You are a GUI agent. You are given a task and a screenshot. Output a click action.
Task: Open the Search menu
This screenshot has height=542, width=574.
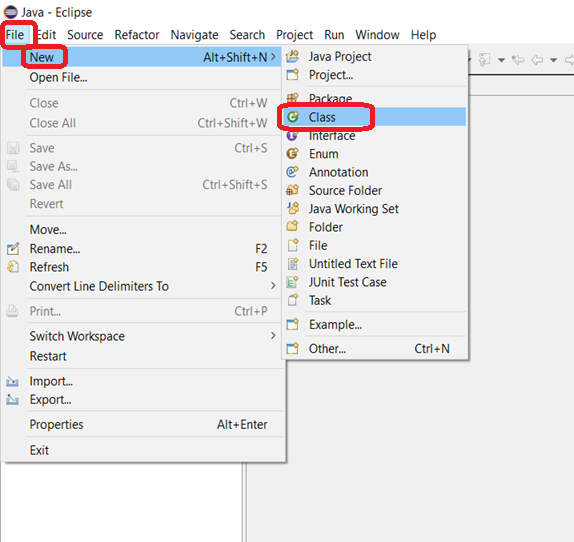247,35
